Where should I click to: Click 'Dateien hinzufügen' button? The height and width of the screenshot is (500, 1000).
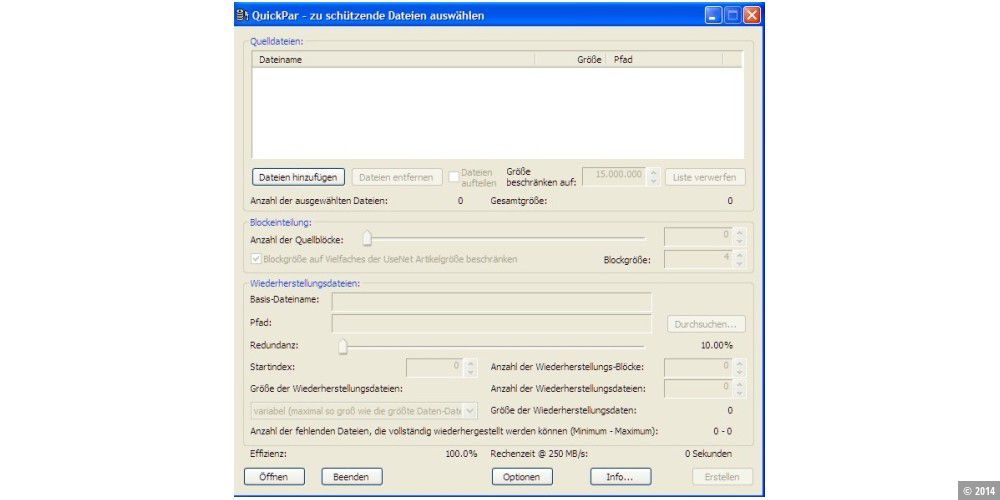[298, 176]
